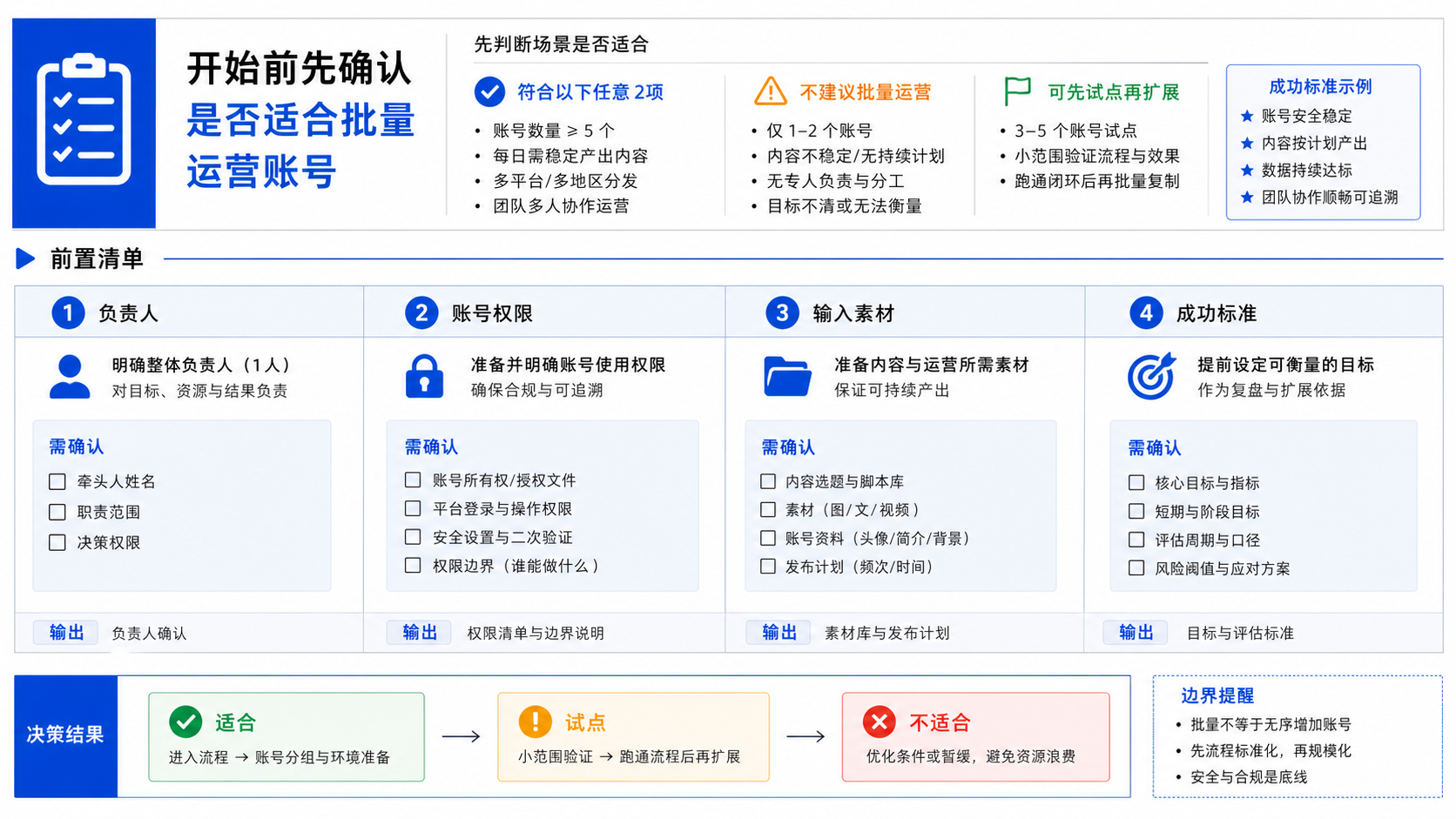1456x819 pixels.
Task: Tick the 平台登录与操作权限 checkbox
Action: coord(413,508)
